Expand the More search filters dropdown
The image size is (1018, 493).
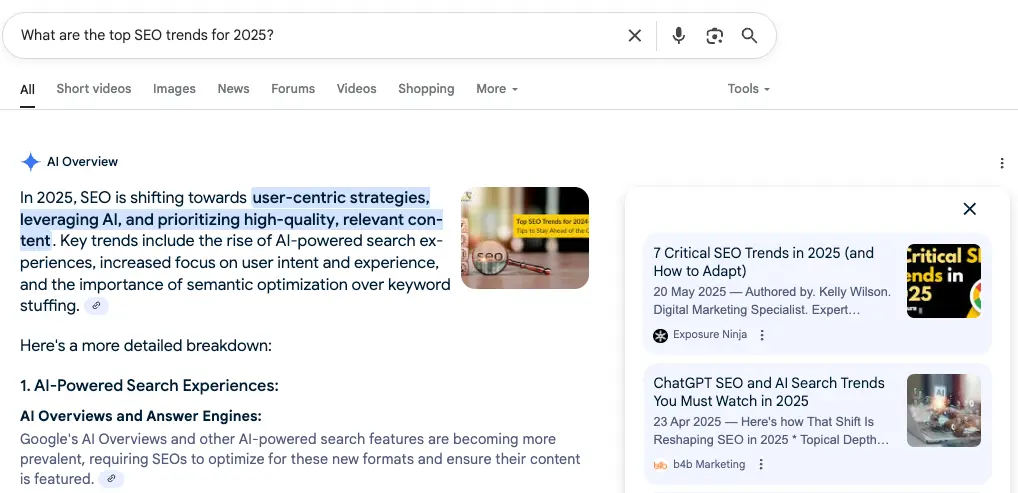pos(497,88)
